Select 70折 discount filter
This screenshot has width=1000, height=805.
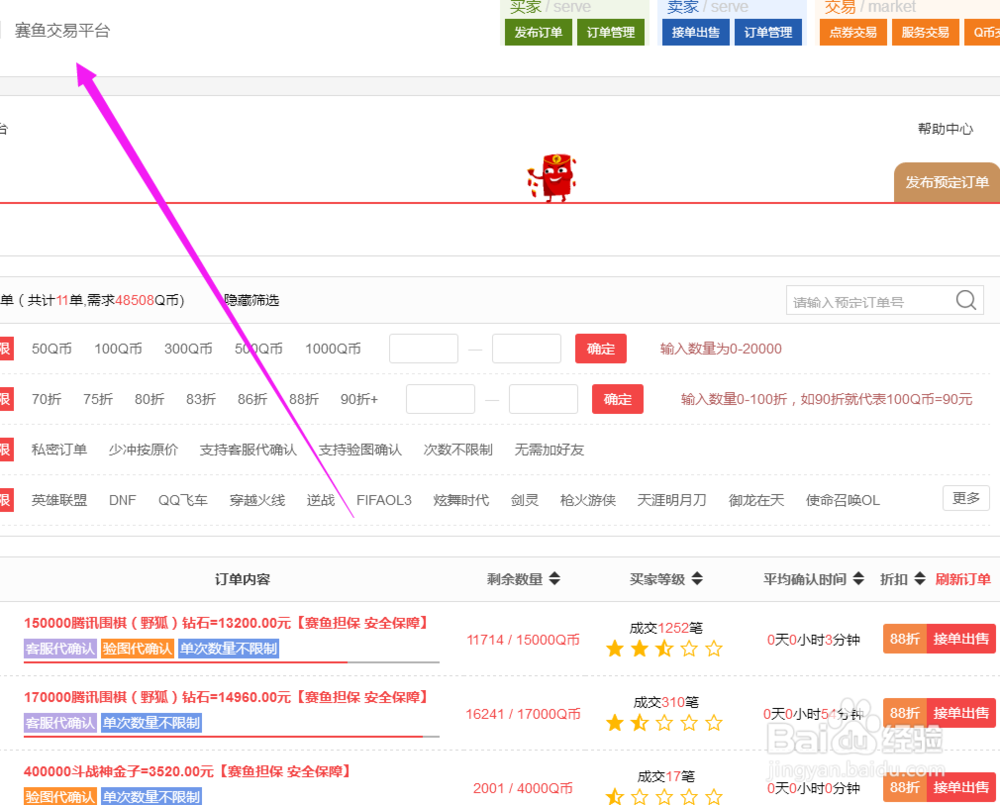click(47, 399)
